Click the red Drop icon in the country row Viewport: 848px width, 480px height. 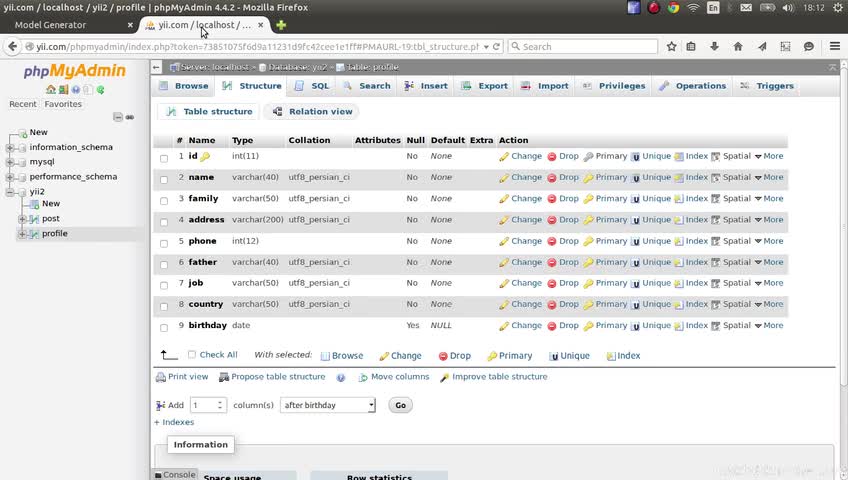tap(552, 305)
